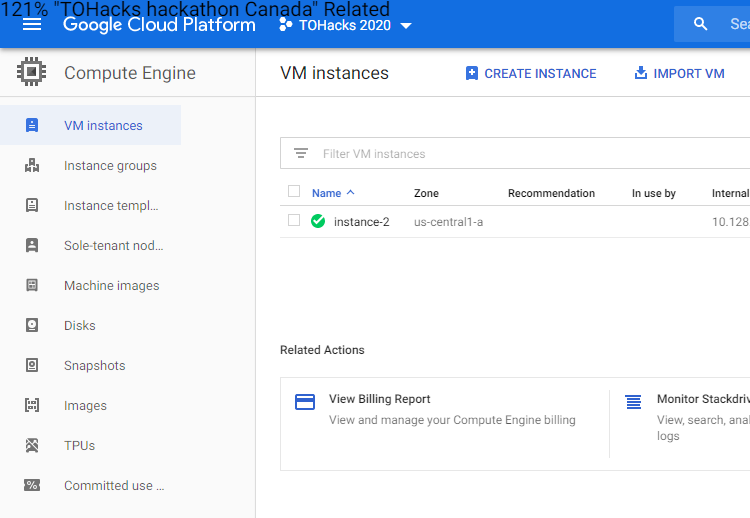750x518 pixels.
Task: Toggle the select-all instances checkbox
Action: tap(294, 192)
